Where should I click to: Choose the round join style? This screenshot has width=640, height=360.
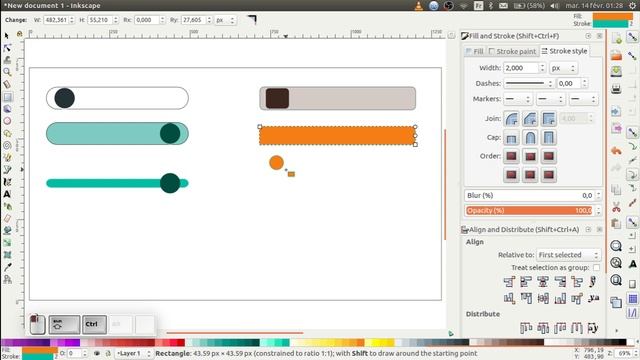click(x=511, y=119)
